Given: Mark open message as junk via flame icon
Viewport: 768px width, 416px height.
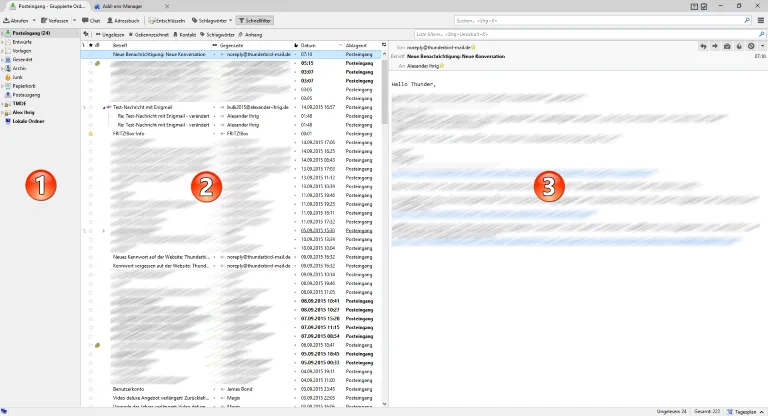Looking at the screenshot, I should pyautogui.click(x=739, y=46).
